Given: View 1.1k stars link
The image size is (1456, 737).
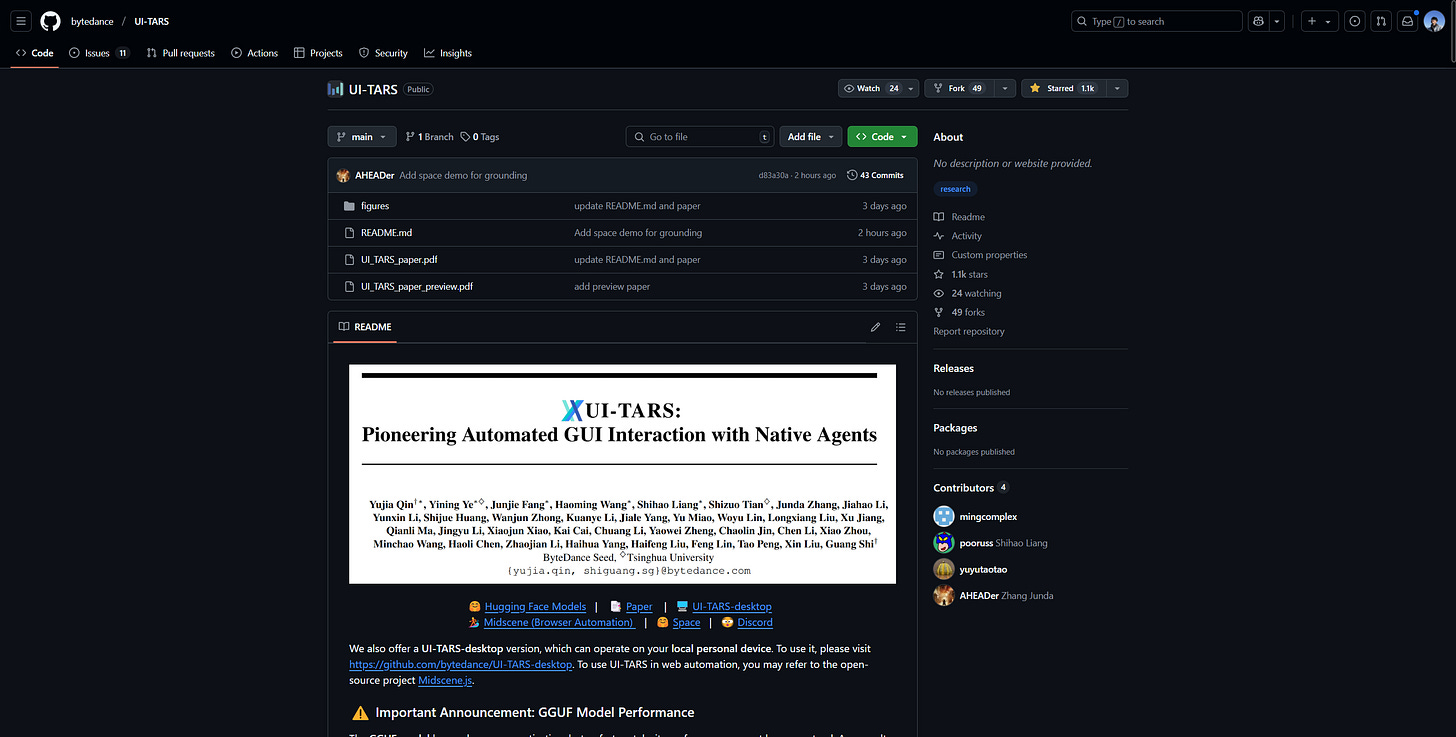Looking at the screenshot, I should click(961, 274).
